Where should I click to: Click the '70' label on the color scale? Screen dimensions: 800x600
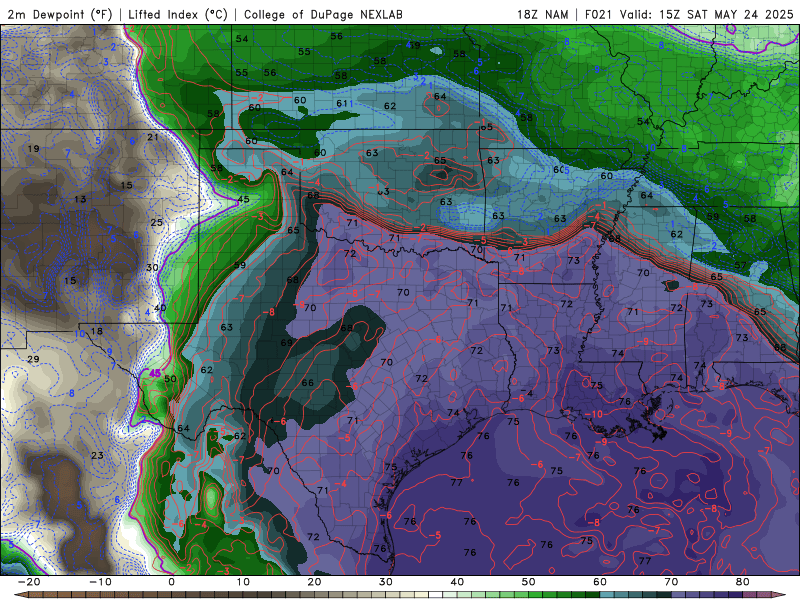671,582
